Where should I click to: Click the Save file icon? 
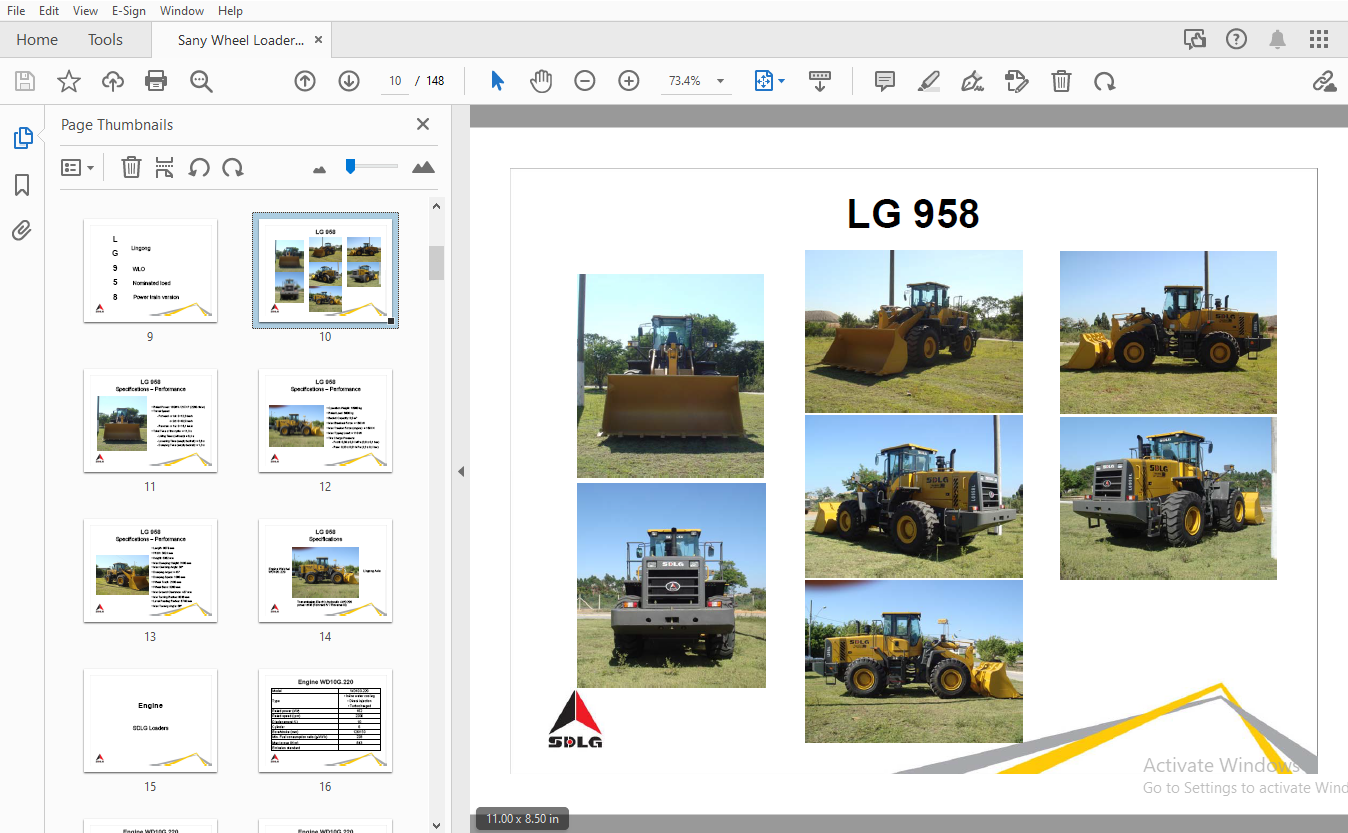tap(24, 81)
